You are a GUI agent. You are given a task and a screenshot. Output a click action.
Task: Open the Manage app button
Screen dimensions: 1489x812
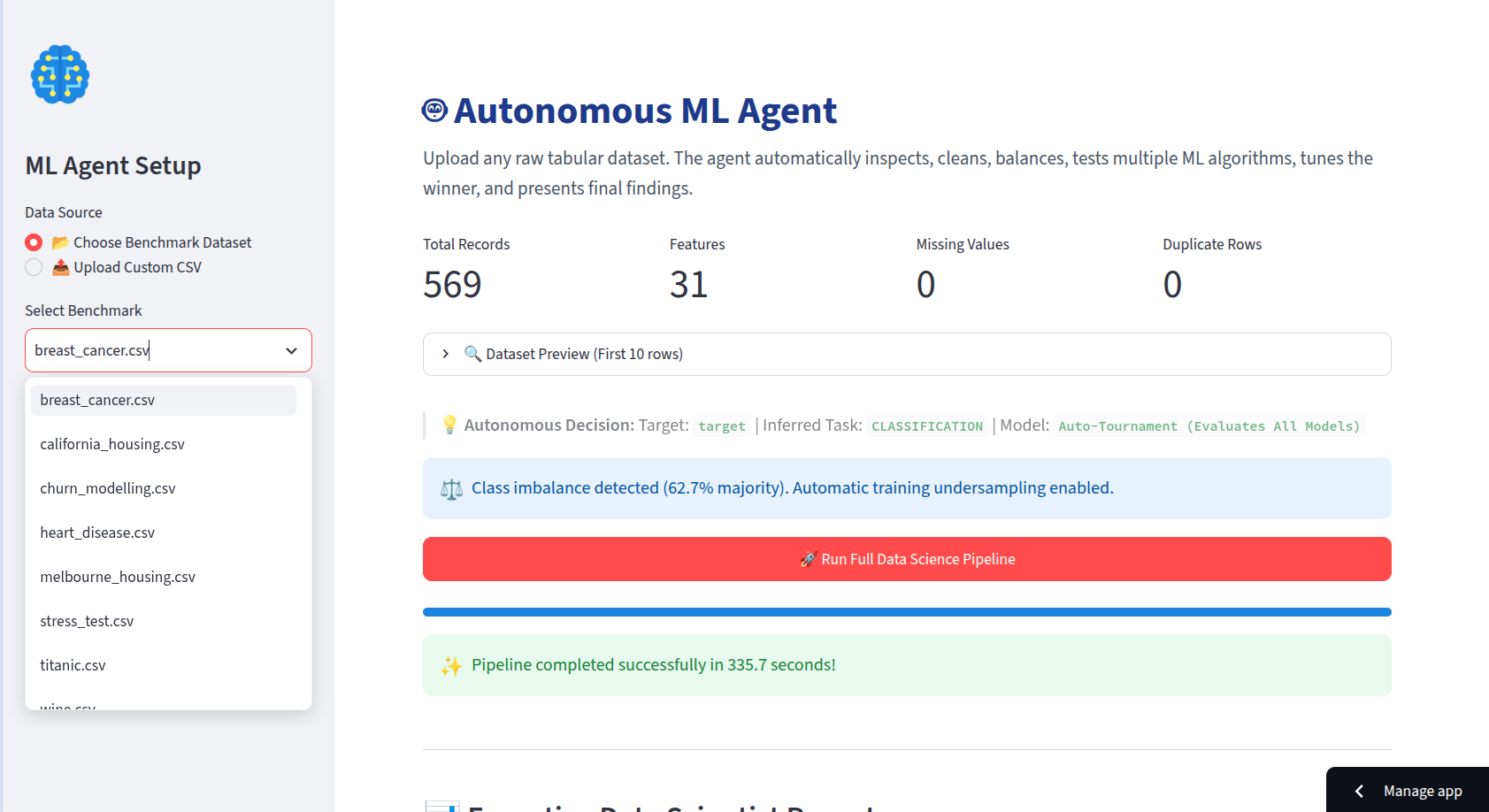[x=1408, y=790]
